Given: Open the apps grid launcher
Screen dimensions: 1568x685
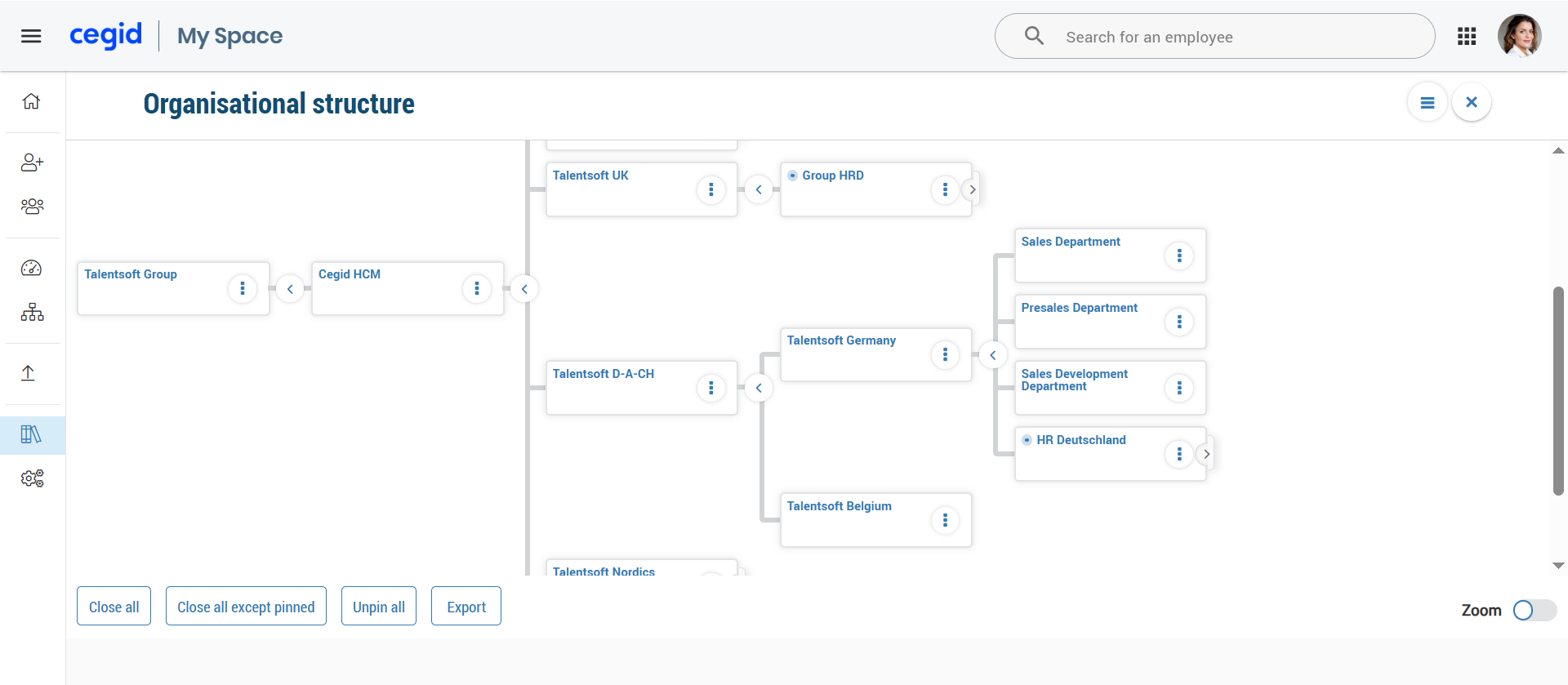Looking at the screenshot, I should pos(1467,36).
